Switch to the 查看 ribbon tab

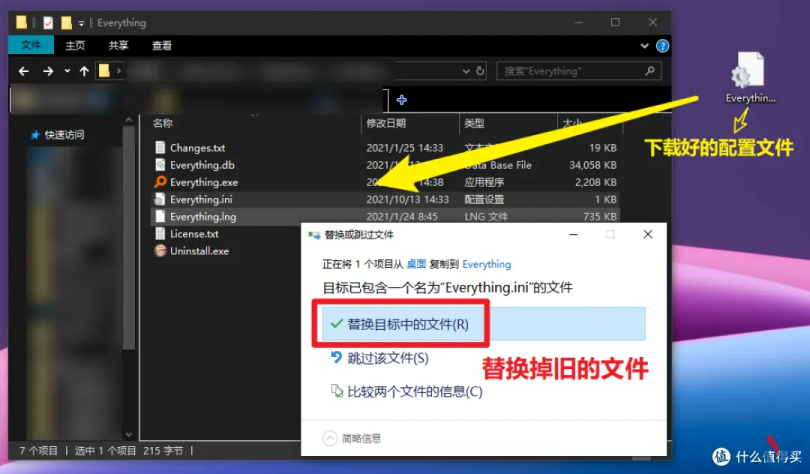pyautogui.click(x=162, y=45)
